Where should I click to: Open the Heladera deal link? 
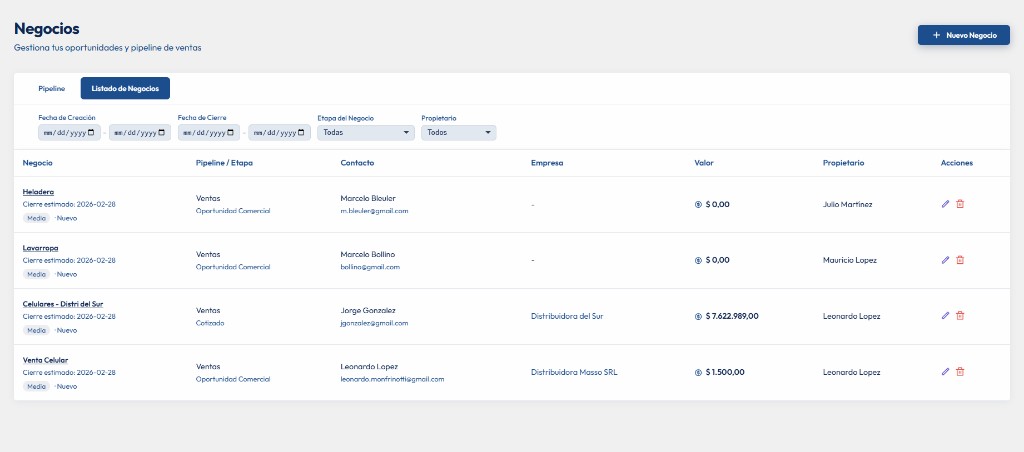click(x=39, y=192)
